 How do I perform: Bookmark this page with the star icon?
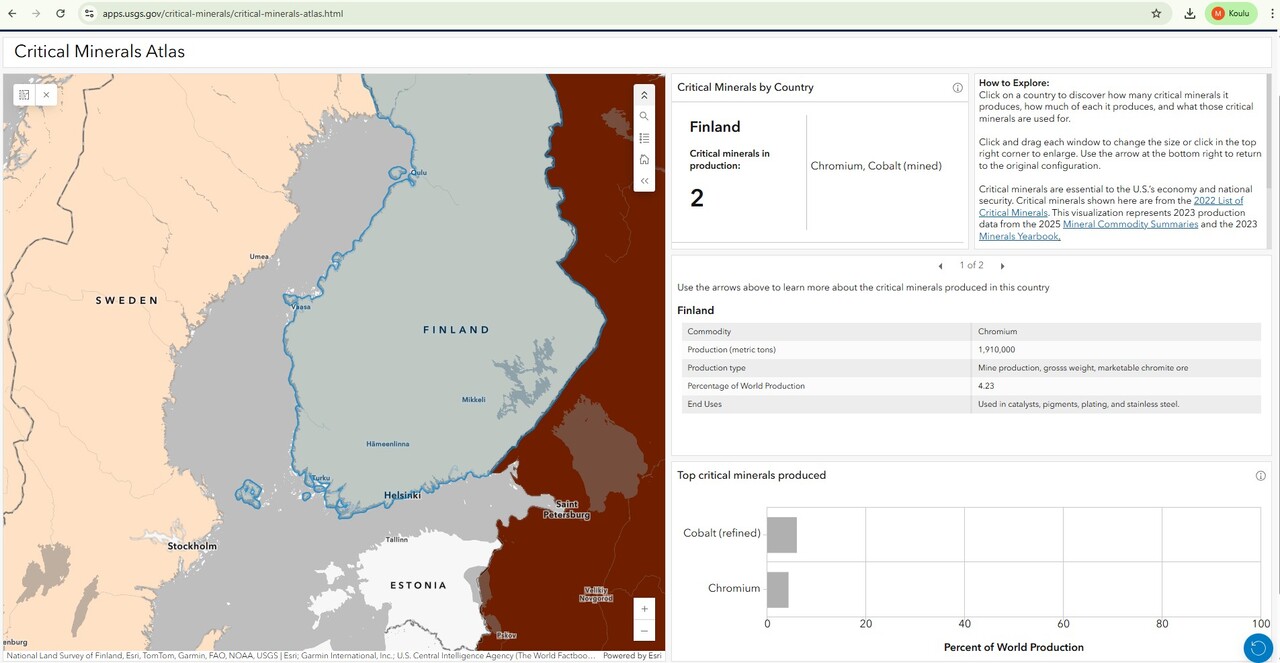click(x=1156, y=14)
